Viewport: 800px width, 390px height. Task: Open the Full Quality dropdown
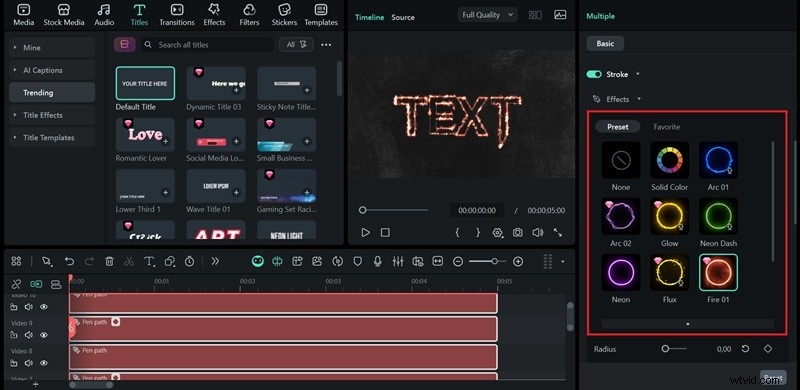click(487, 15)
